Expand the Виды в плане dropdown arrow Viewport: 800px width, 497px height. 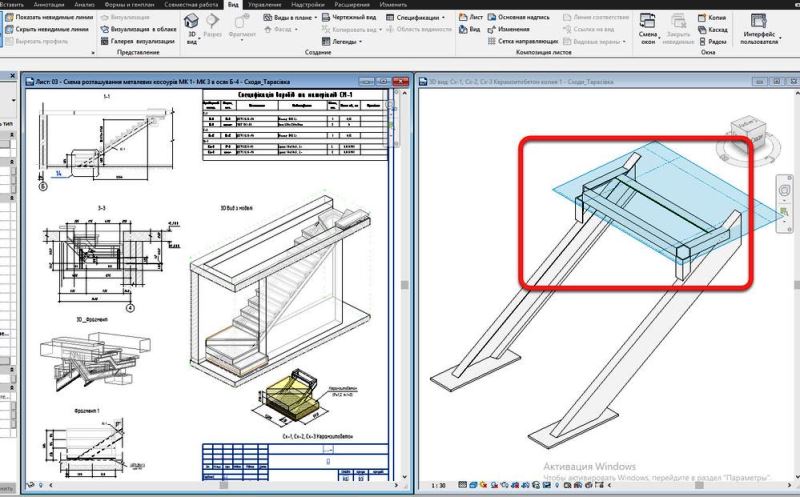[315, 17]
